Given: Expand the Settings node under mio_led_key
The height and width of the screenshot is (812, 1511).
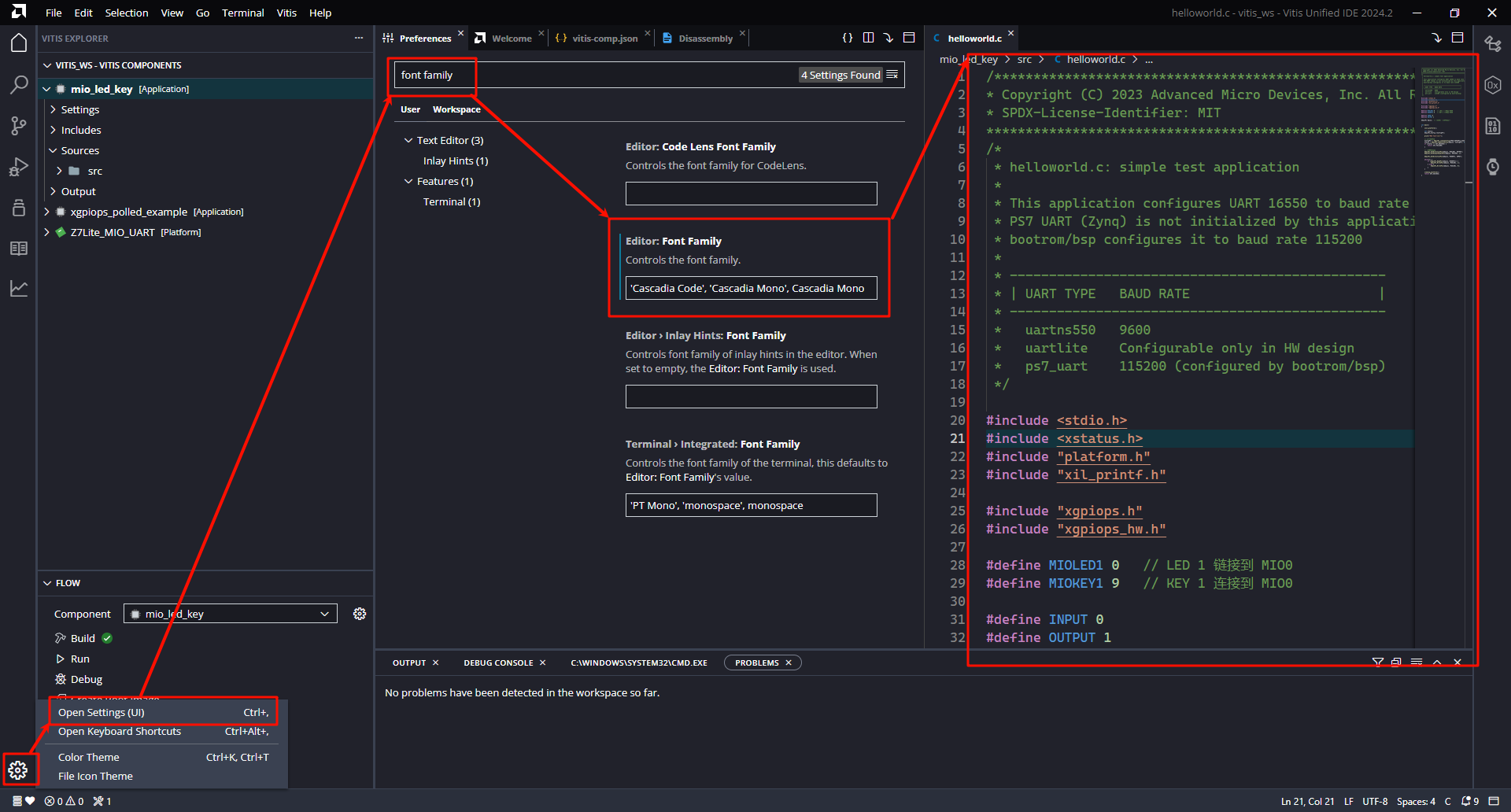Looking at the screenshot, I should point(54,109).
